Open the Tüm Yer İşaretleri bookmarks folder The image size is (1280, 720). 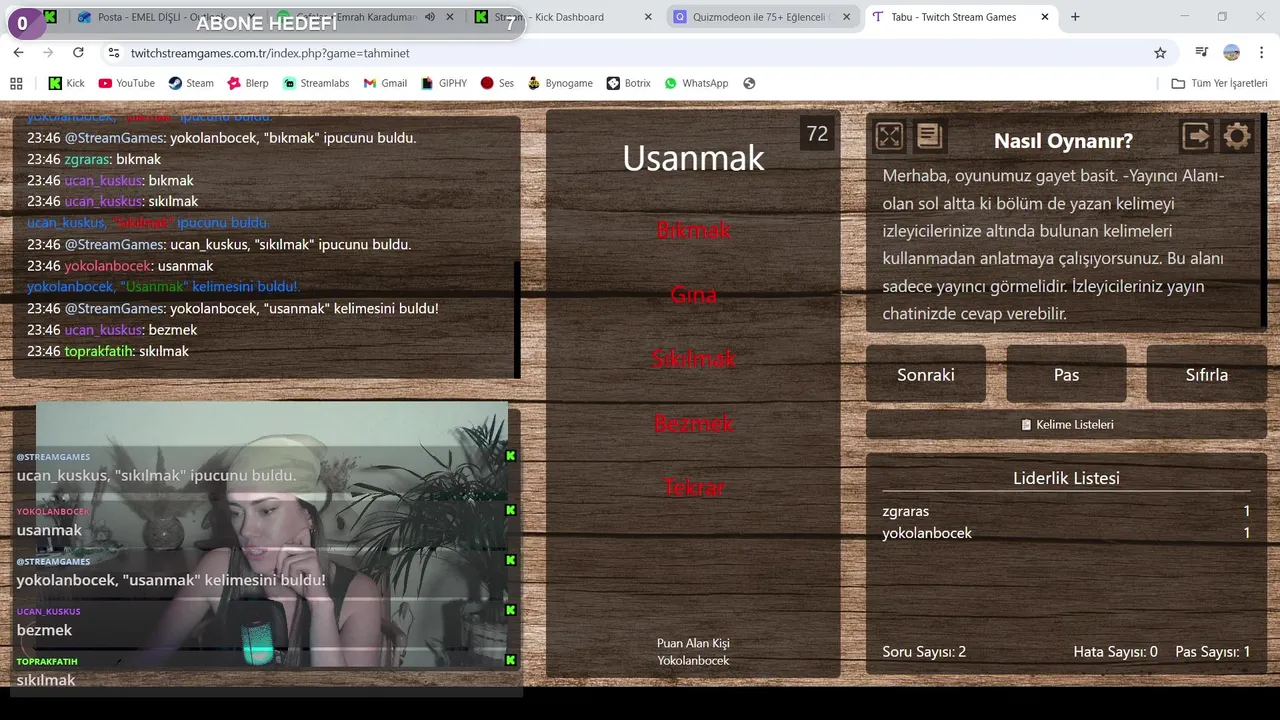[1219, 83]
